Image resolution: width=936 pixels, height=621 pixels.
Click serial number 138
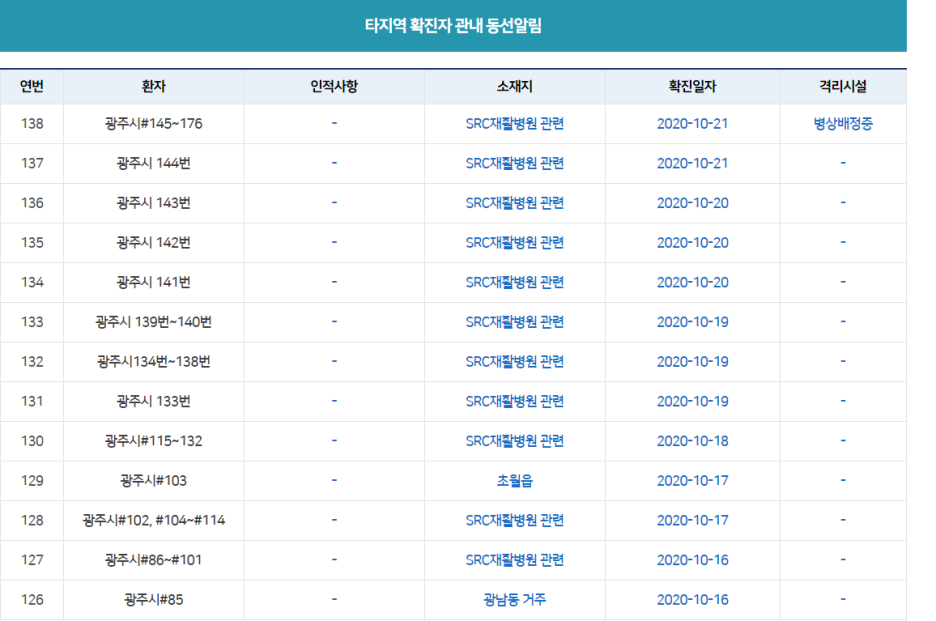point(32,124)
